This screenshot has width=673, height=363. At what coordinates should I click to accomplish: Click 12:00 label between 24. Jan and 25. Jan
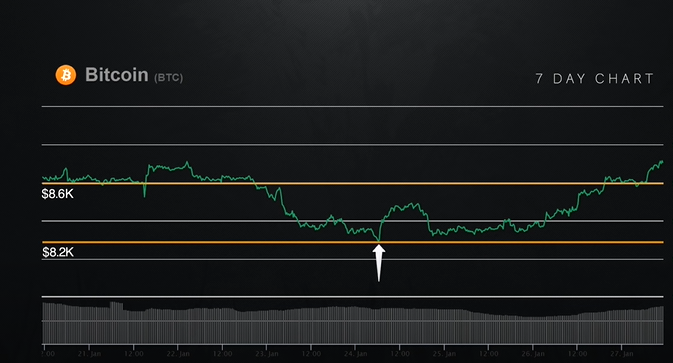(400, 354)
